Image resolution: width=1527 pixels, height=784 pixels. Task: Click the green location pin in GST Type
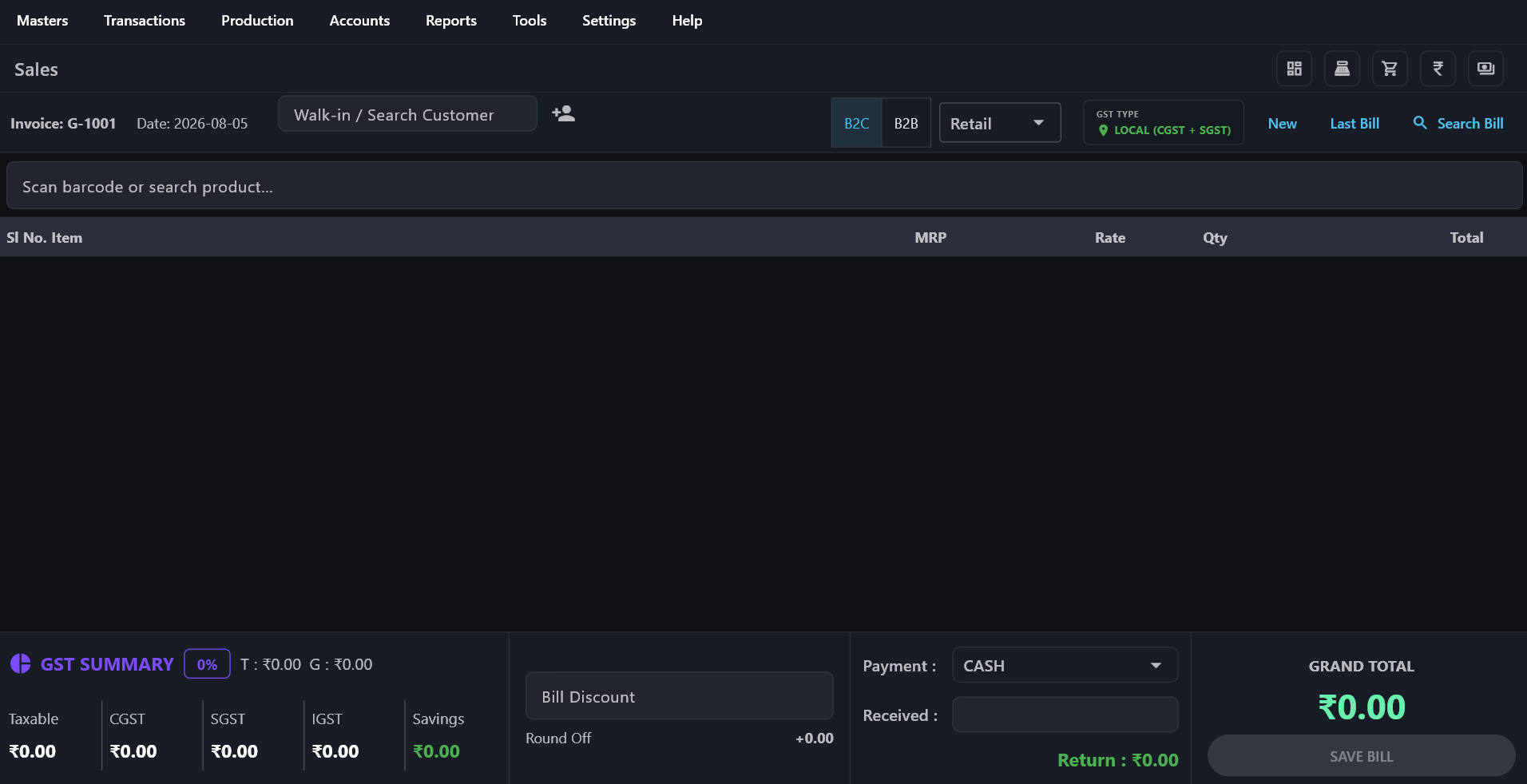[x=1103, y=130]
